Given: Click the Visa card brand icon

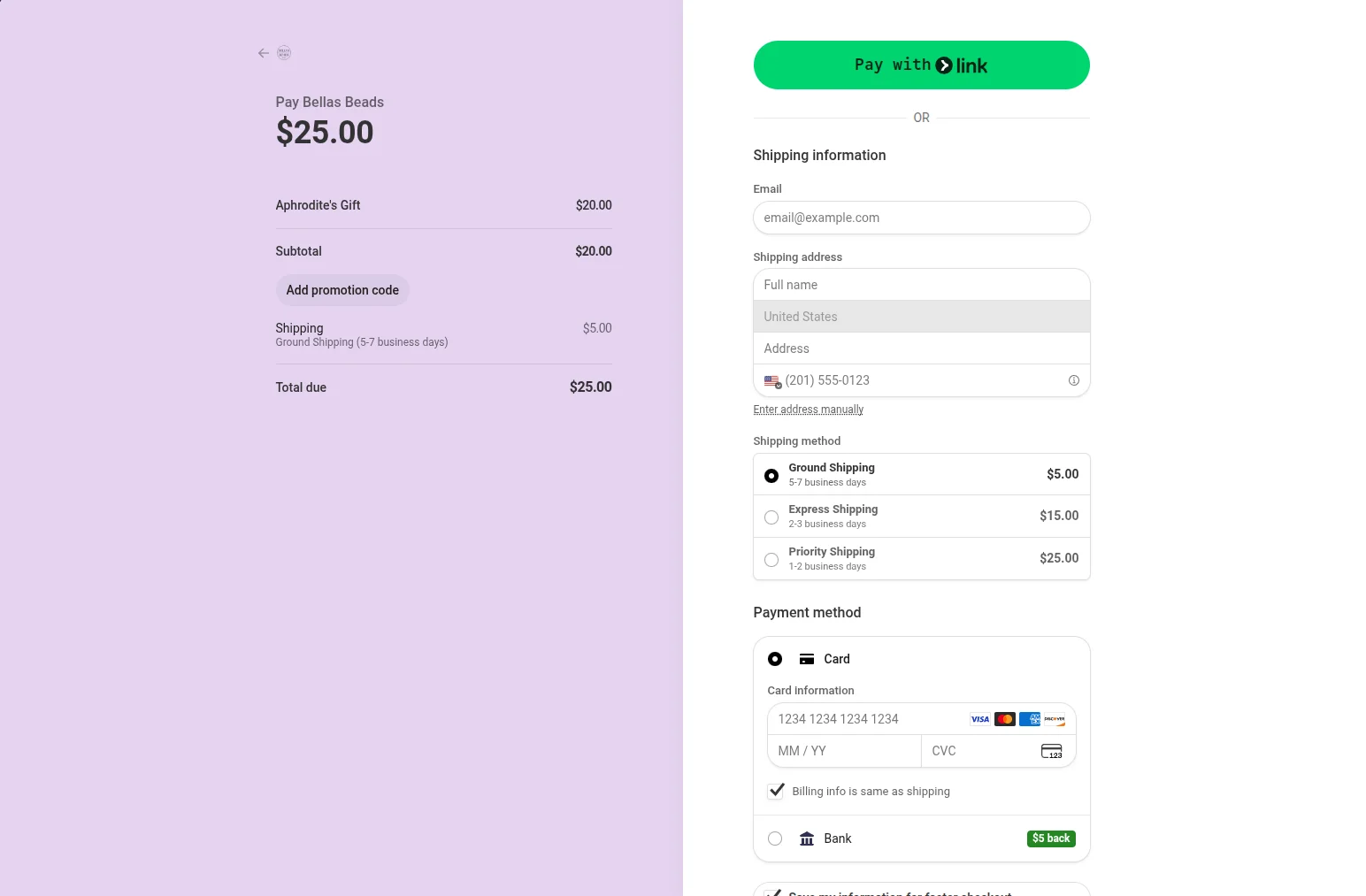Looking at the screenshot, I should 979,719.
